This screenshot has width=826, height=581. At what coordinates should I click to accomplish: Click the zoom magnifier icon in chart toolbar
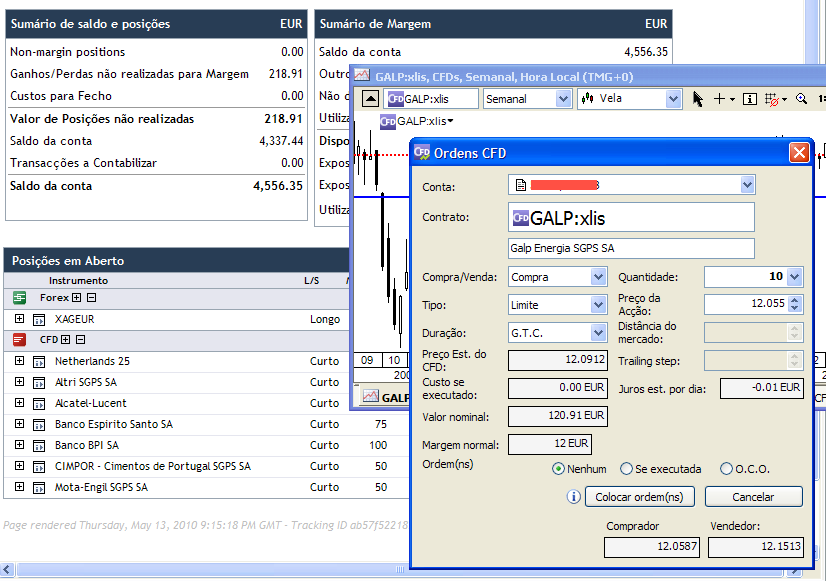click(801, 99)
